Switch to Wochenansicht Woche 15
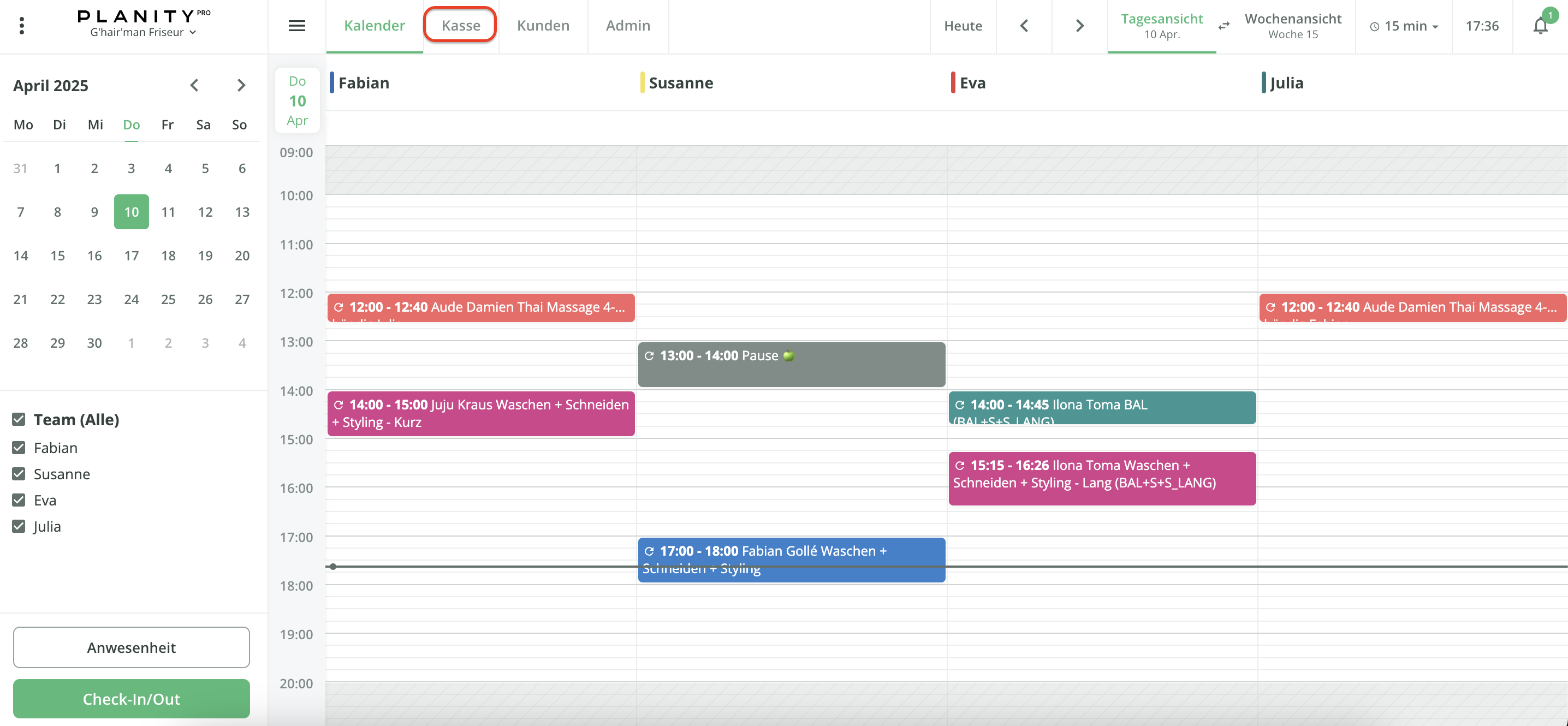The width and height of the screenshot is (1568, 726). click(x=1292, y=26)
